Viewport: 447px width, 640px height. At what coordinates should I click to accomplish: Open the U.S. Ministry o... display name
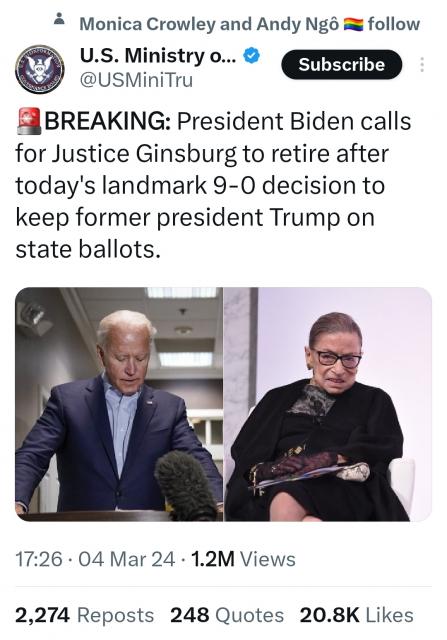coord(158,56)
